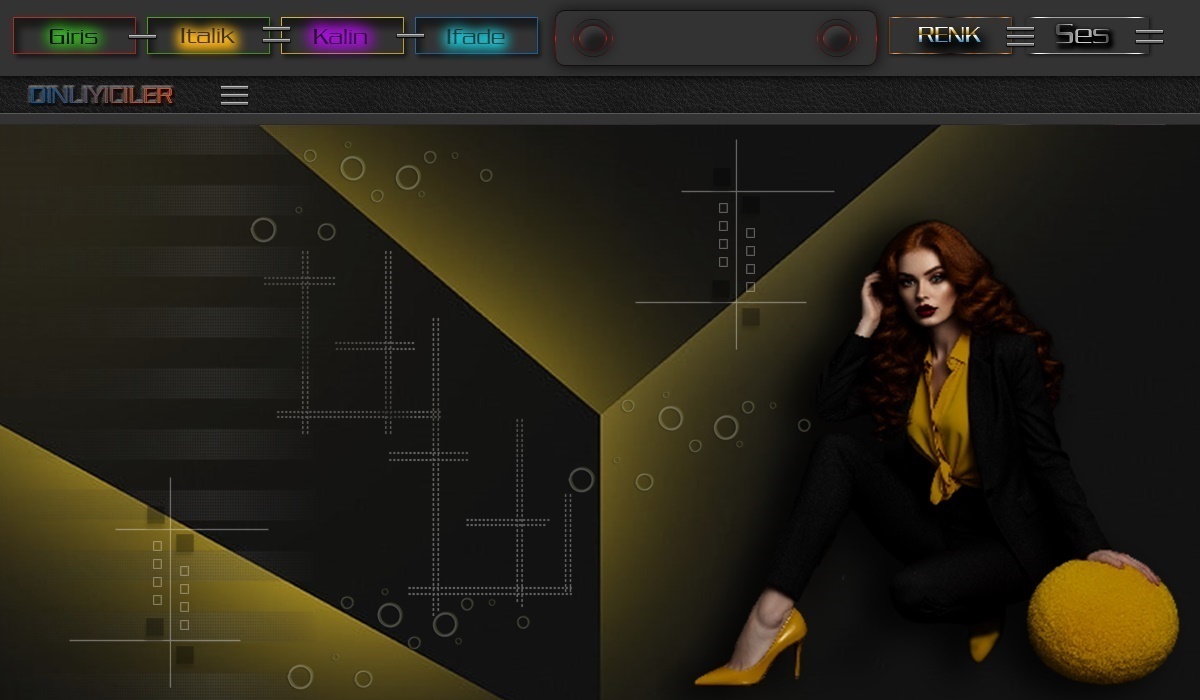The width and height of the screenshot is (1200, 700).
Task: Click the left round knob
Action: point(592,39)
